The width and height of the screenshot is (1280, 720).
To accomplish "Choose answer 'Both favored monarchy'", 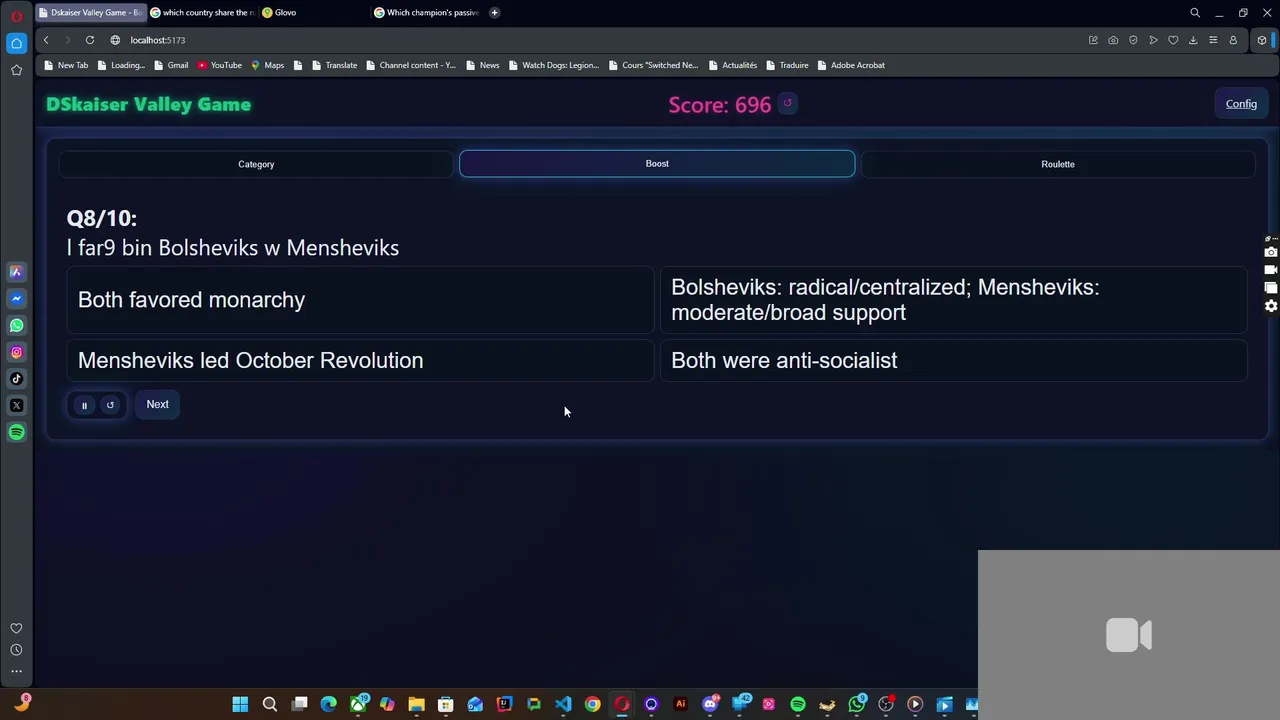I will pyautogui.click(x=361, y=300).
